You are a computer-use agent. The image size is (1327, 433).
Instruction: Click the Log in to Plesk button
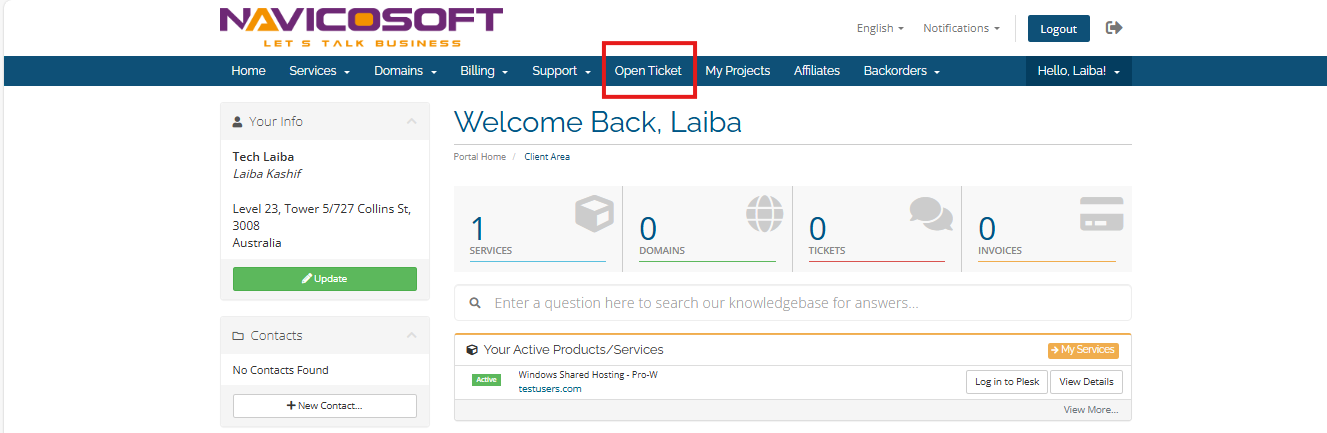[x=1007, y=382]
